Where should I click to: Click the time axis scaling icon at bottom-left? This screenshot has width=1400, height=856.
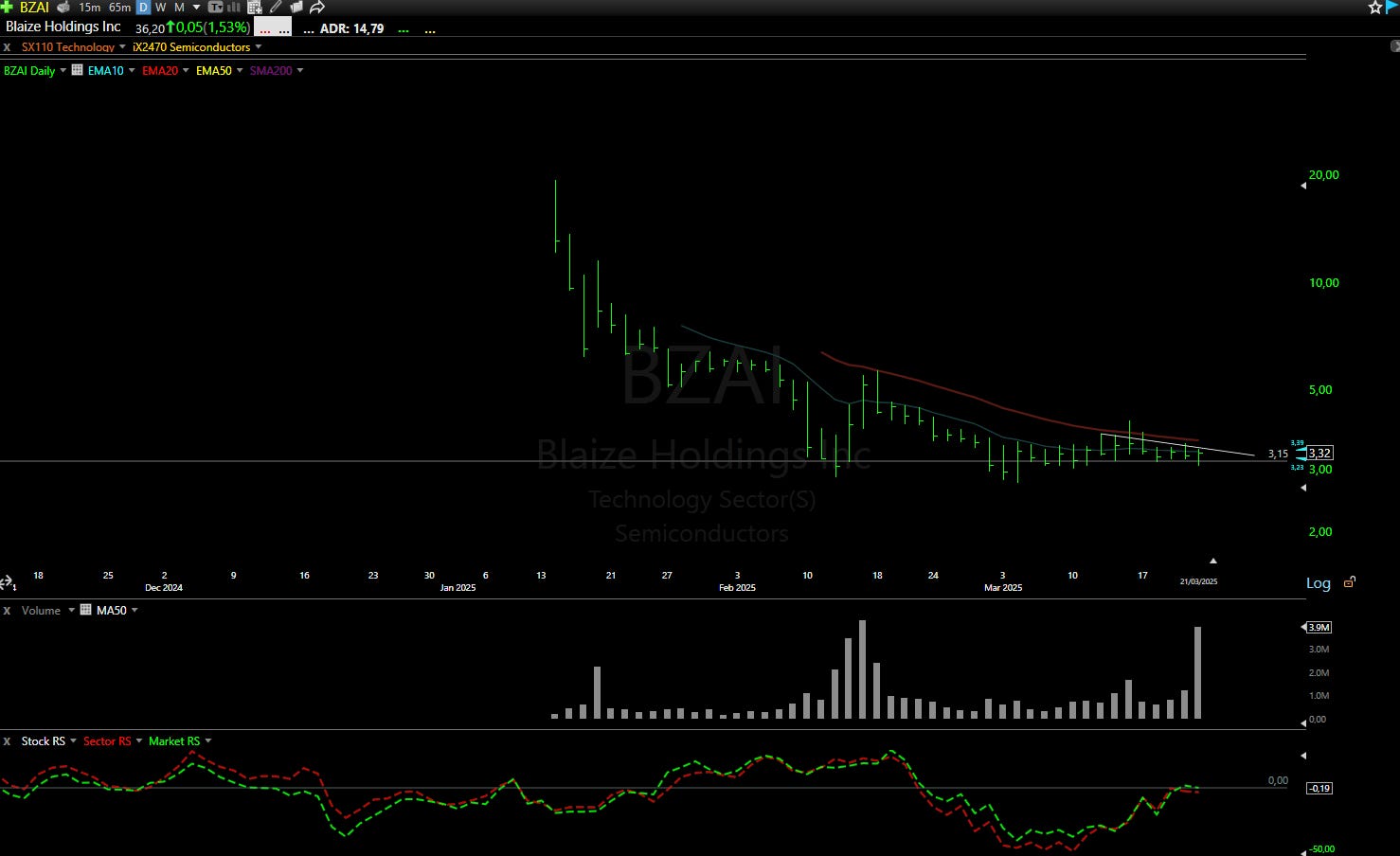(x=8, y=583)
